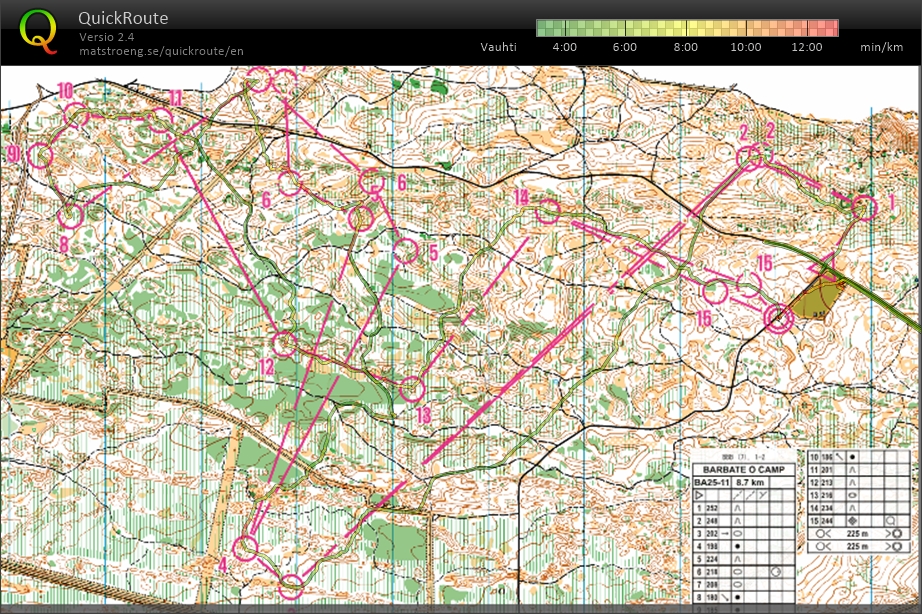Select the 12:00 pace scale label
Viewport: 922px width, 614px height.
806,47
